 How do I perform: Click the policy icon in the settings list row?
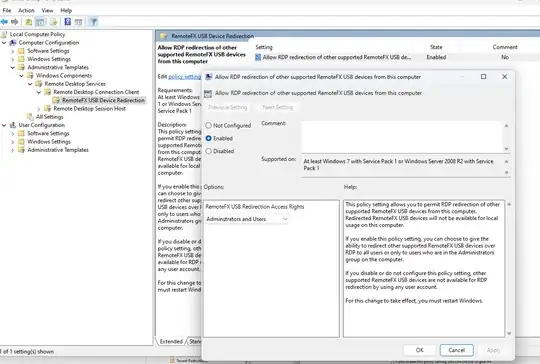[258, 57]
